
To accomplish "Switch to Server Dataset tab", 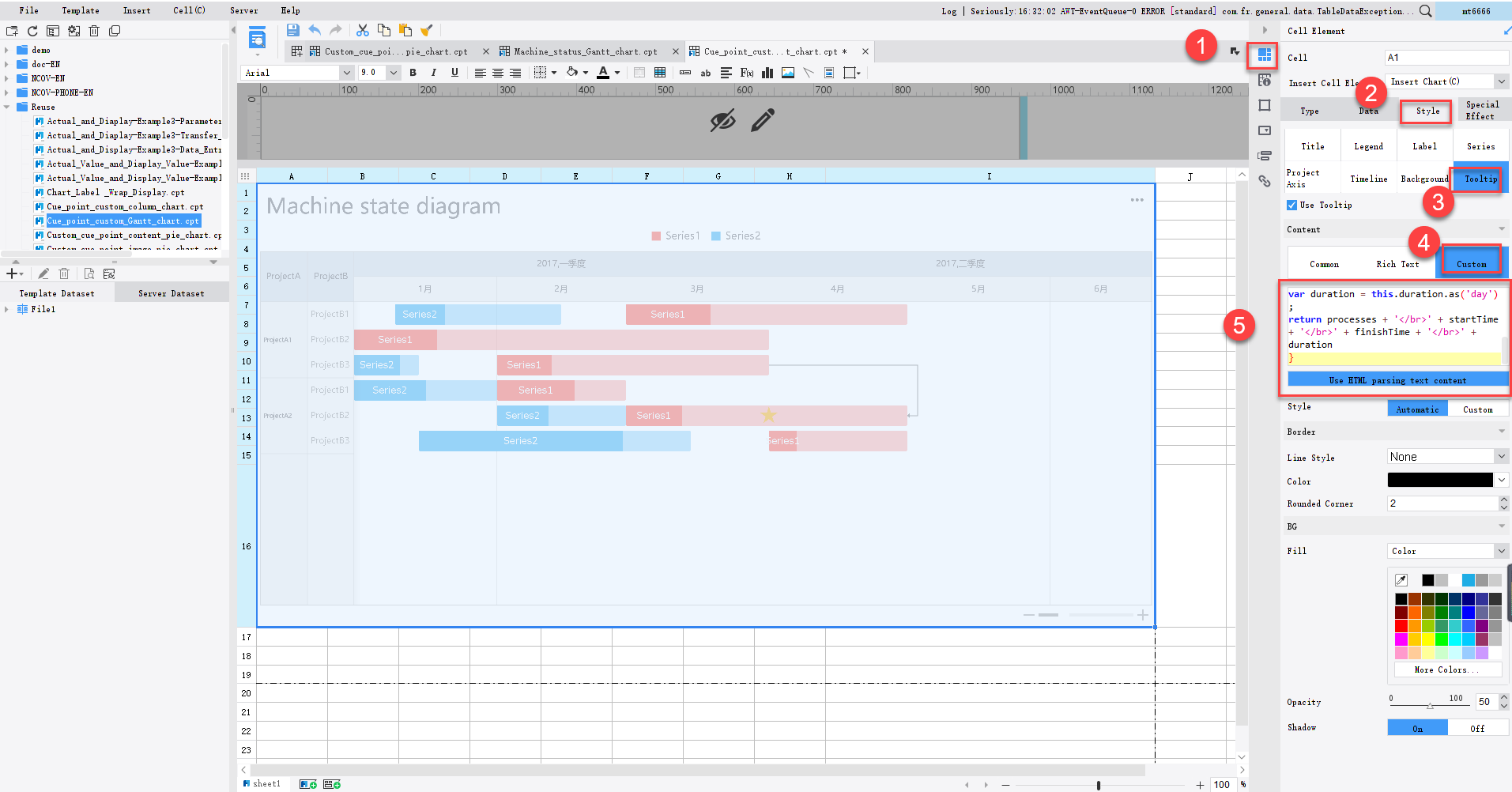I will click(172, 293).
